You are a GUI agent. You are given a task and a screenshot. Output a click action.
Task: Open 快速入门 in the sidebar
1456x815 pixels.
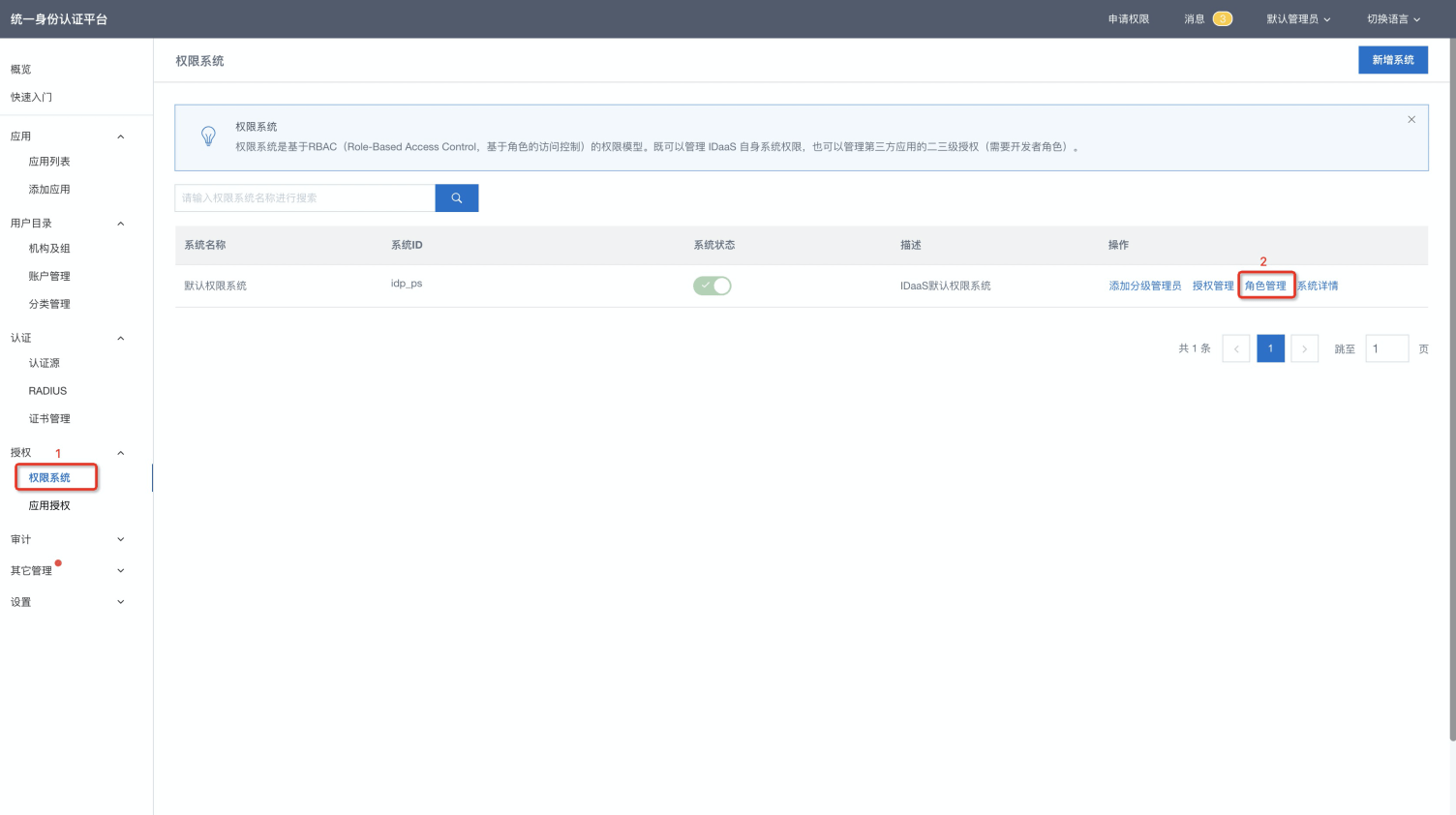(x=31, y=97)
